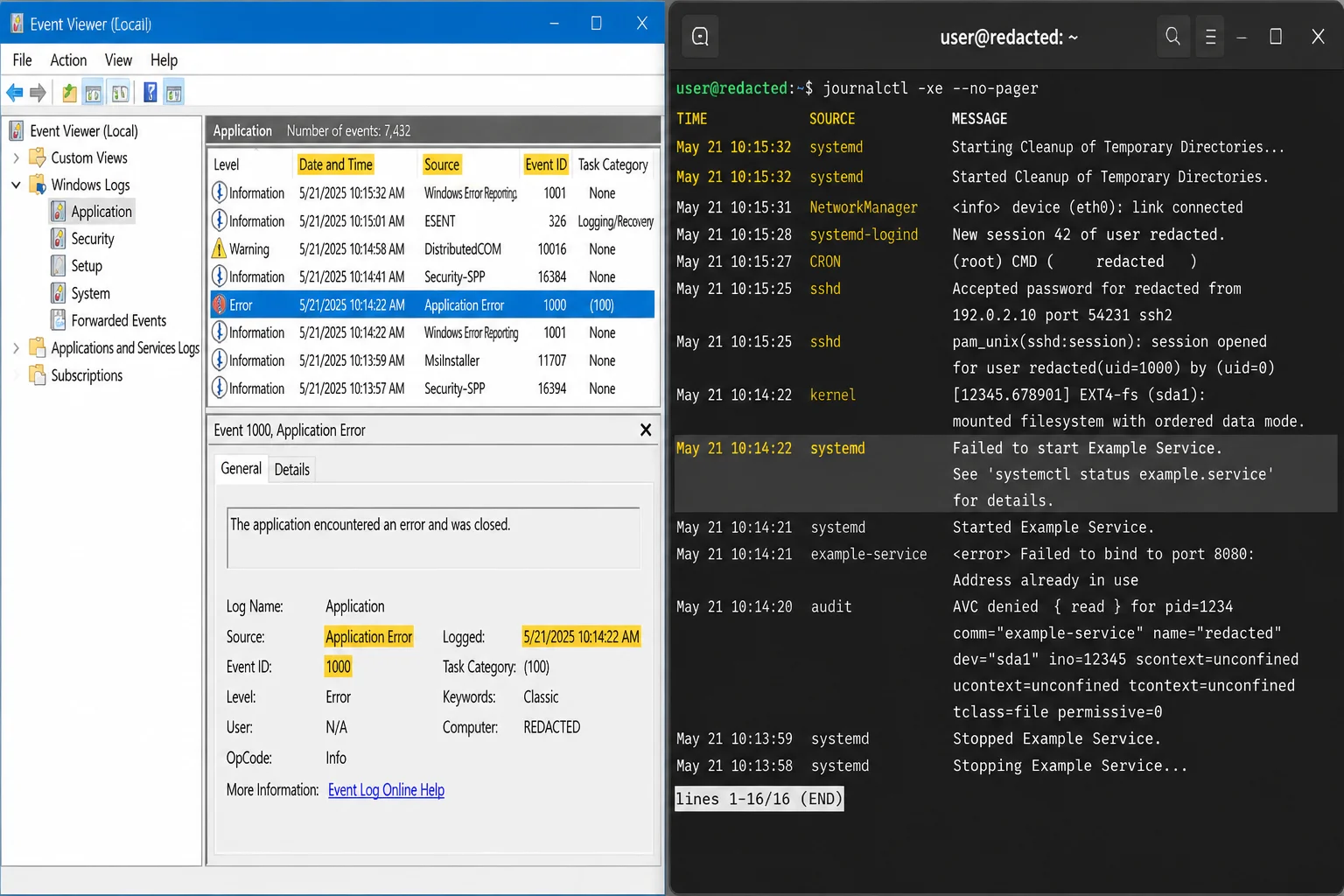
Task: Click the System log icon in the tree
Action: coord(59,292)
